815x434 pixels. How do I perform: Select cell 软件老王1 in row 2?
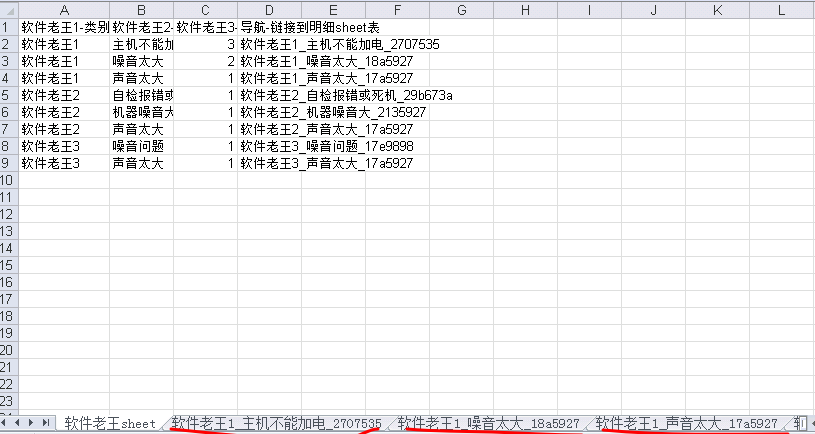coord(64,44)
